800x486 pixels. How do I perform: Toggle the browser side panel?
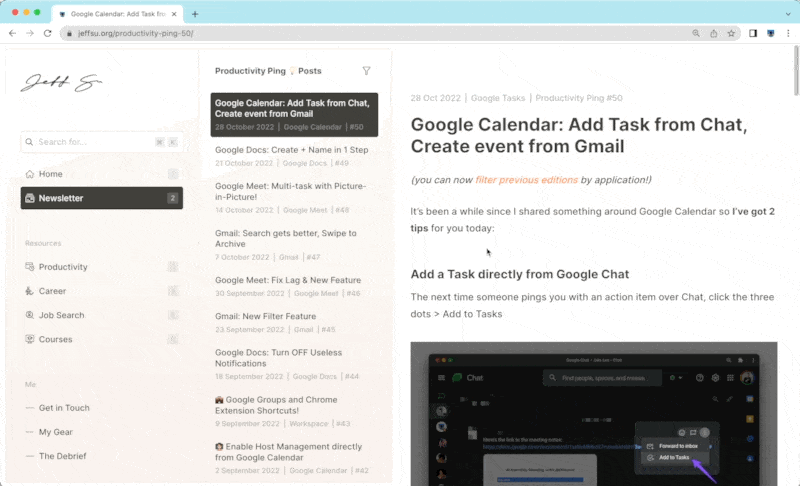tap(753, 33)
